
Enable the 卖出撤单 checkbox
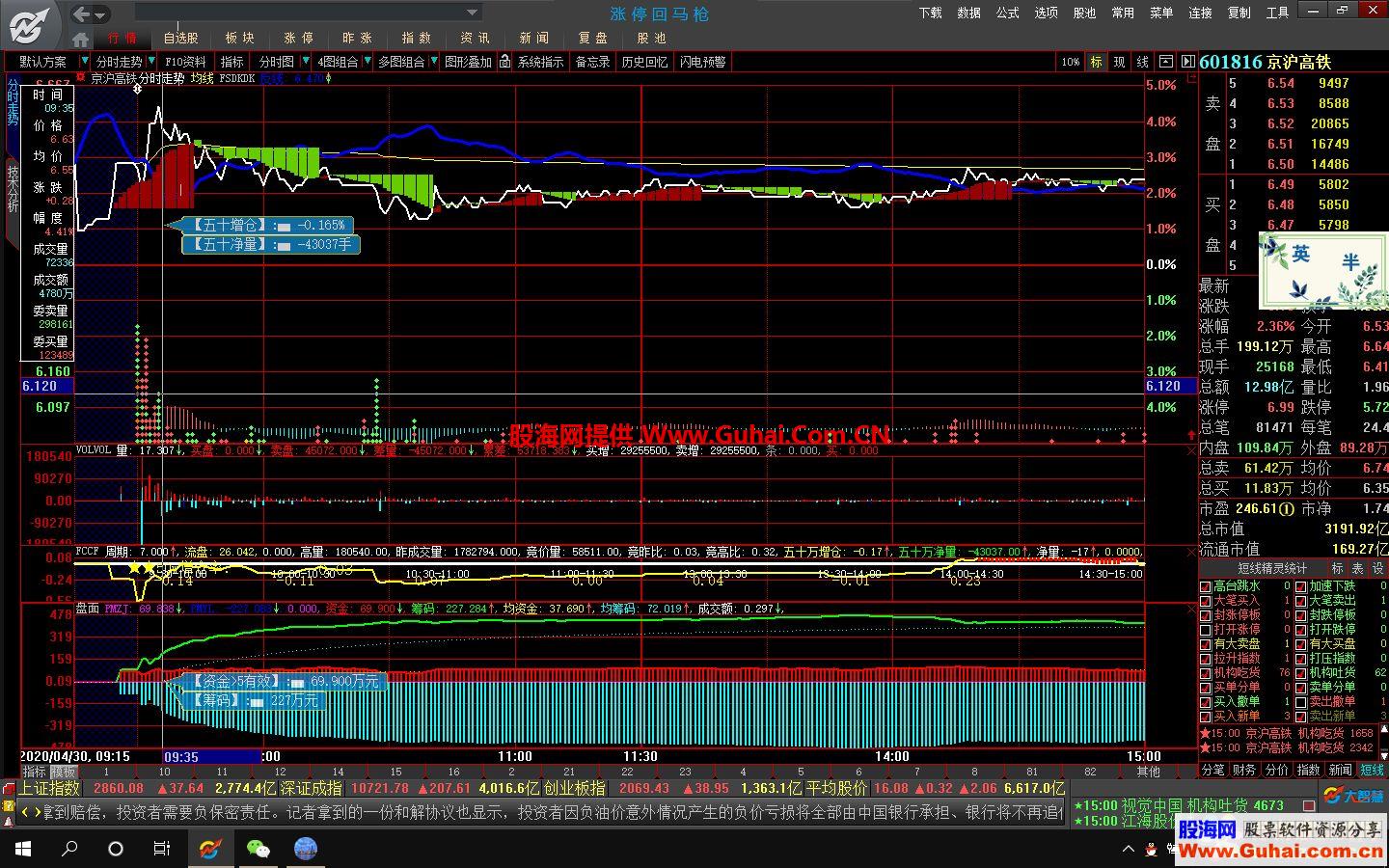tap(1301, 702)
